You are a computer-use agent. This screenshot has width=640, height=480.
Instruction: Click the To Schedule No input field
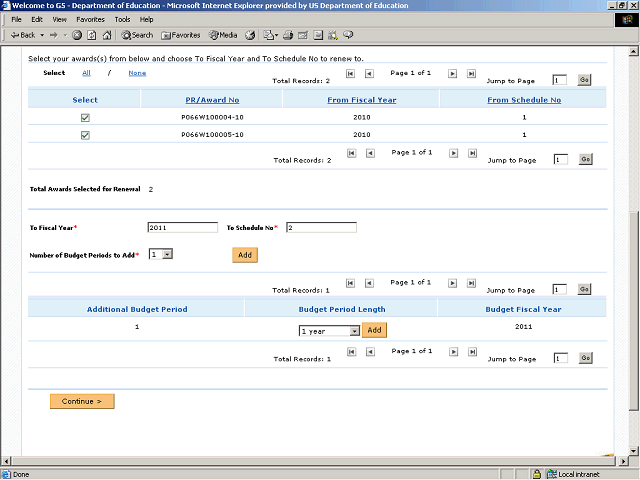[321, 227]
